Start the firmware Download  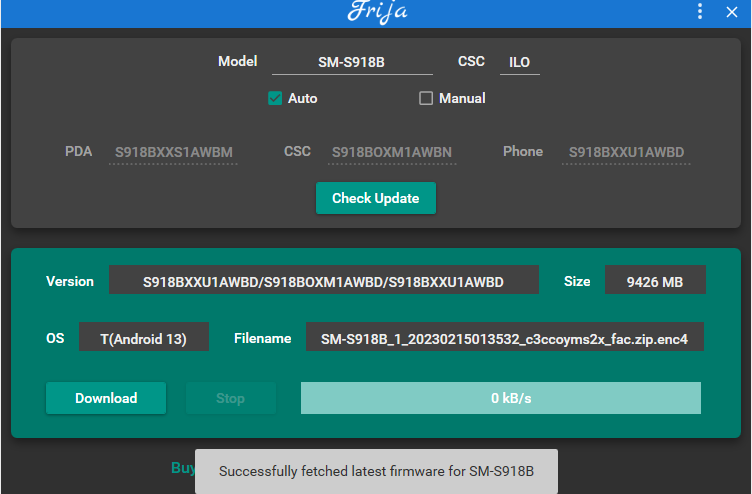point(106,398)
